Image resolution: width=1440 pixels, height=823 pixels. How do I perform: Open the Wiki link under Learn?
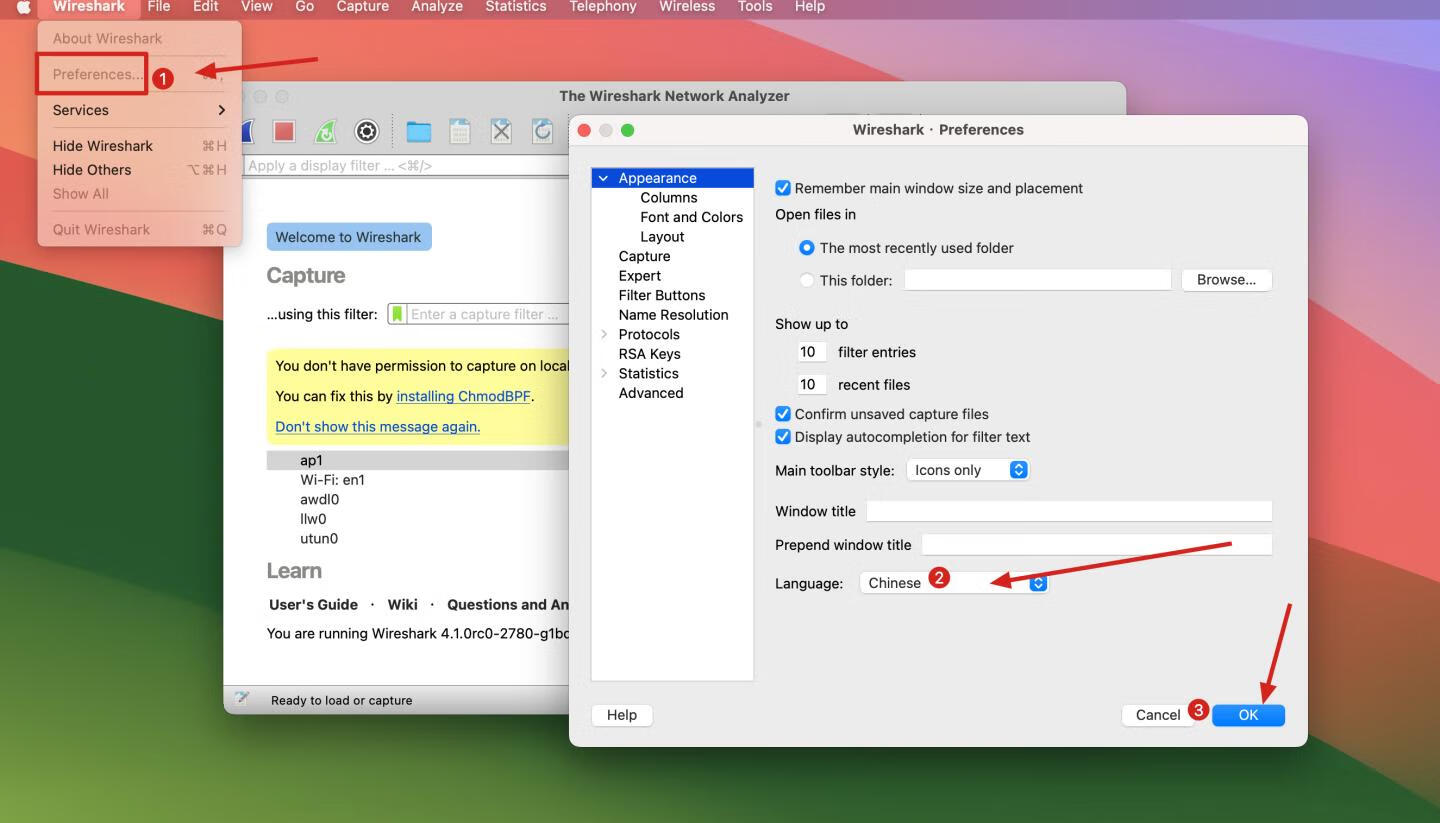pyautogui.click(x=402, y=604)
